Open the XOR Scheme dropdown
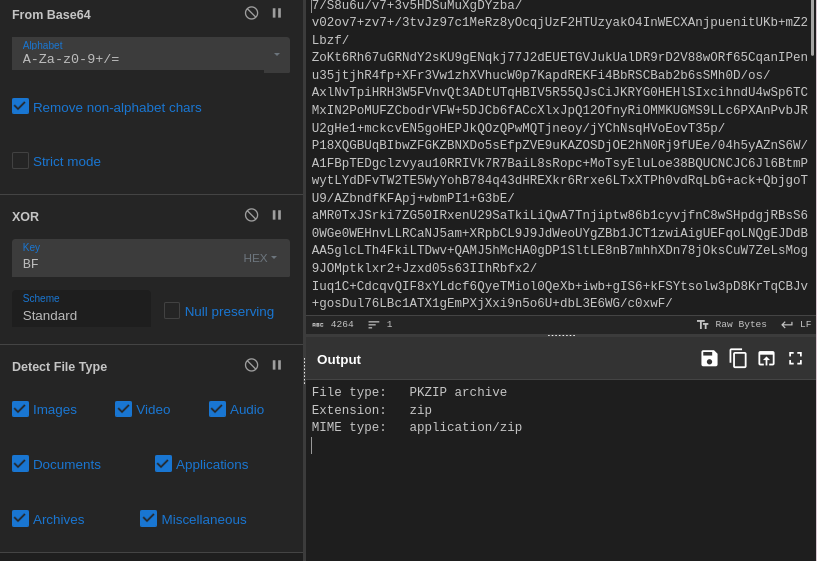This screenshot has width=817, height=561. (81, 309)
